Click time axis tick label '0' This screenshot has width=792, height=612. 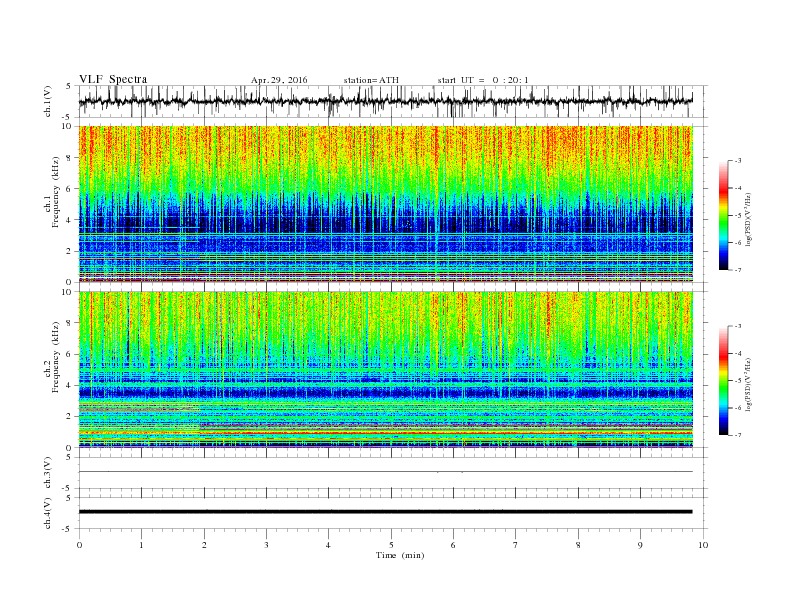pyautogui.click(x=79, y=545)
